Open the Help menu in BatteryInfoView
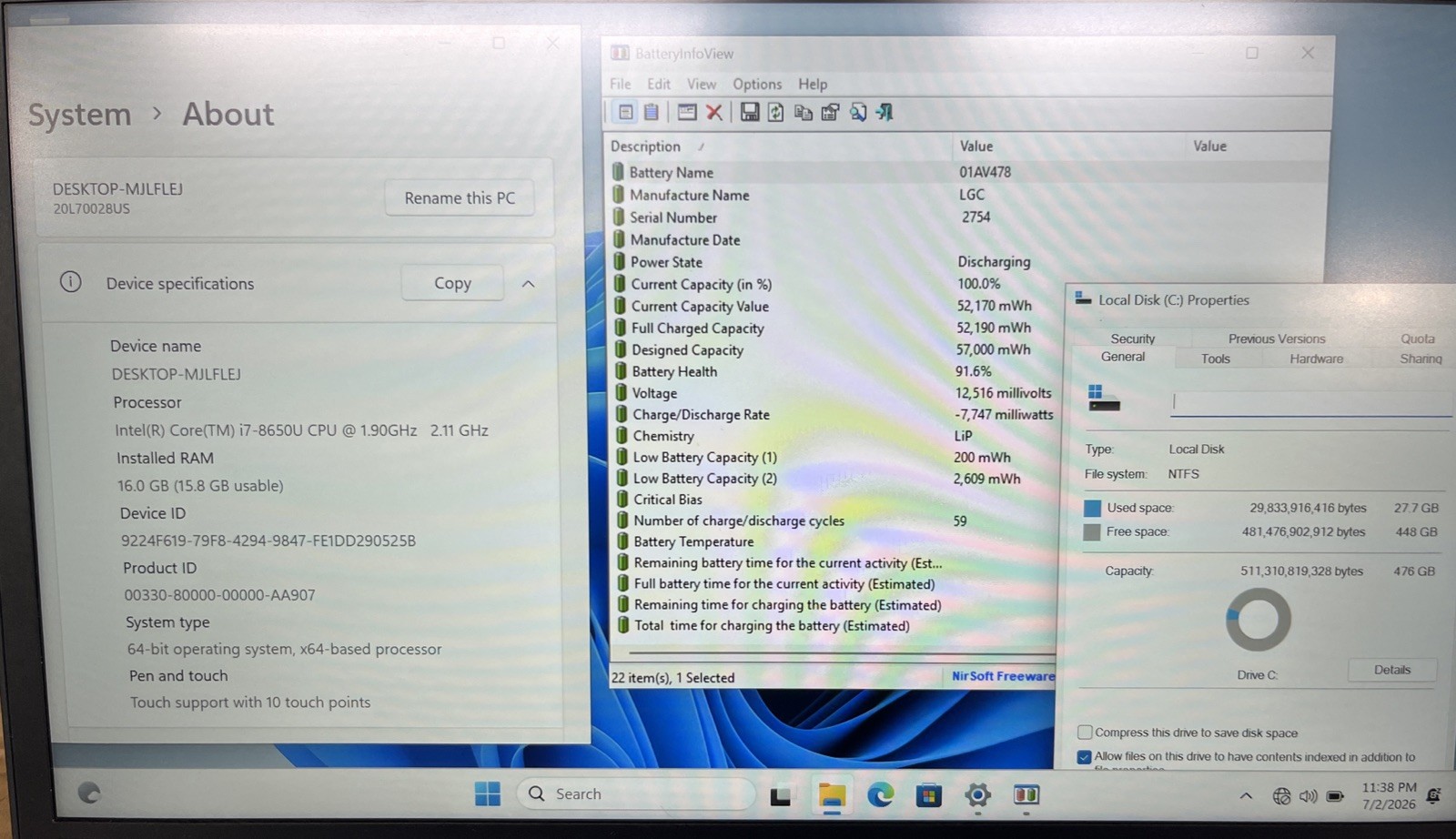 [813, 84]
